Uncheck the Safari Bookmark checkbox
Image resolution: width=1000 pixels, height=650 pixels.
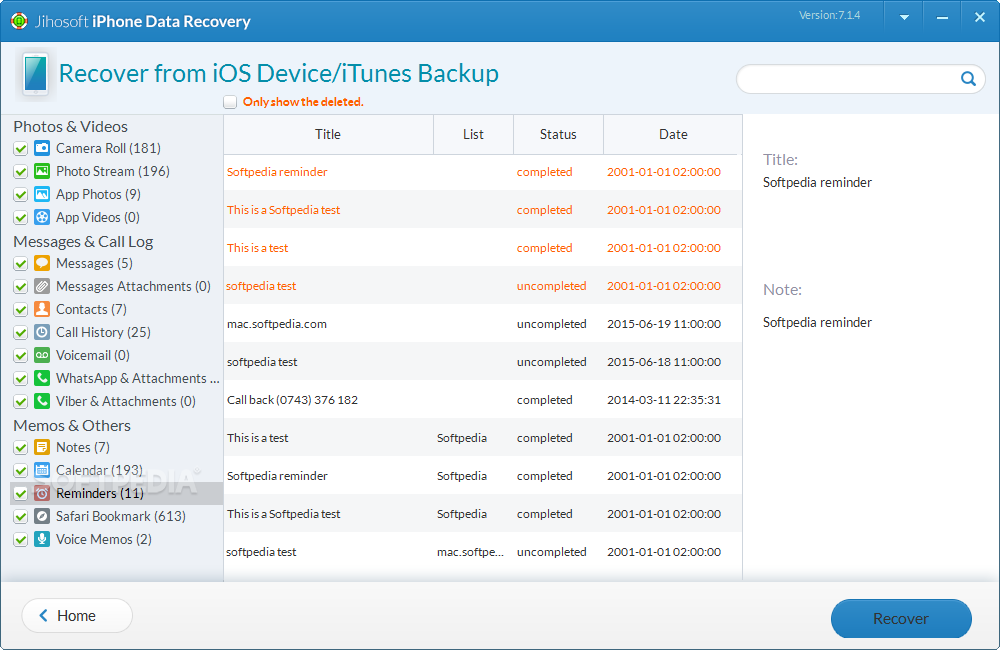coord(20,516)
